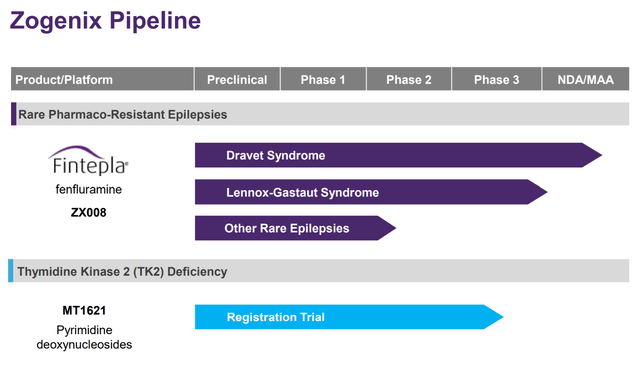Click the blue marker beside Thymidine Kinase
Image resolution: width=640 pixels, height=373 pixels.
tap(11, 271)
